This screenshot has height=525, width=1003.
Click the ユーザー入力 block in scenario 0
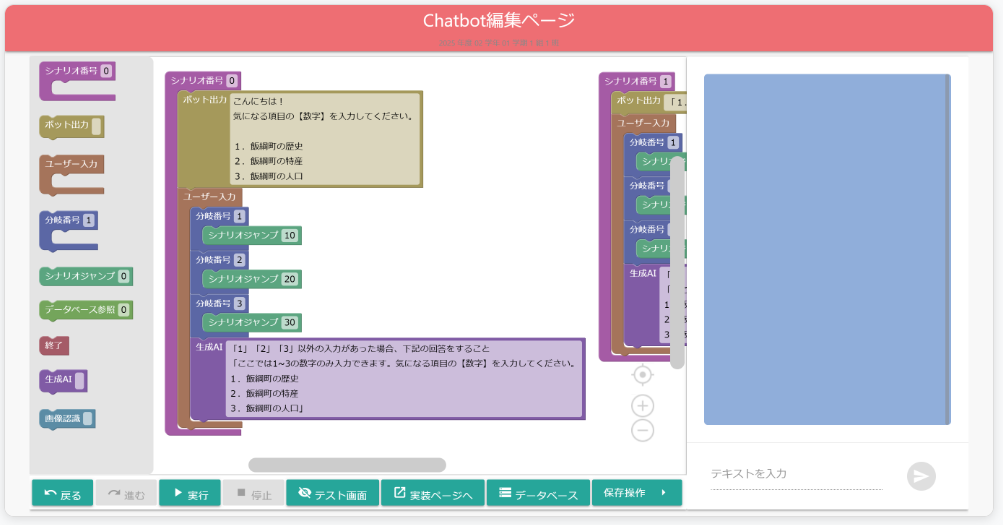click(x=209, y=197)
